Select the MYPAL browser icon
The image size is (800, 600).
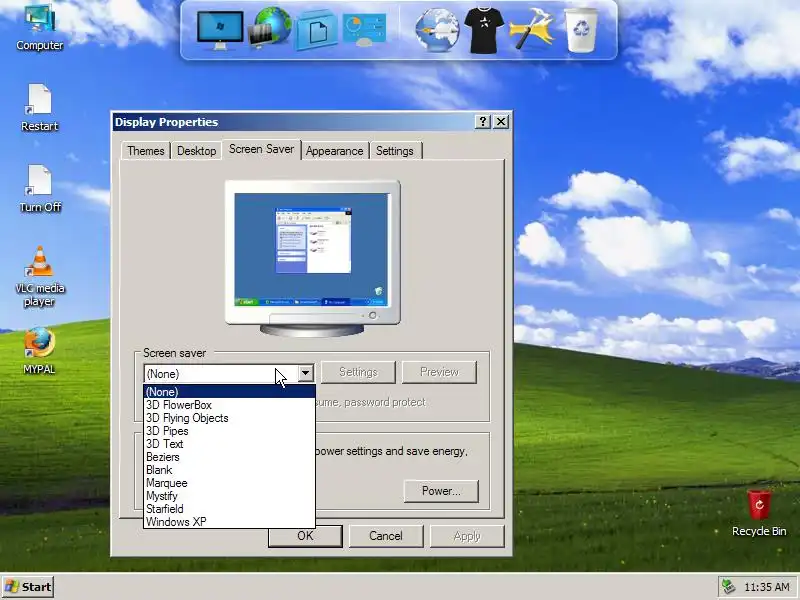(x=39, y=351)
